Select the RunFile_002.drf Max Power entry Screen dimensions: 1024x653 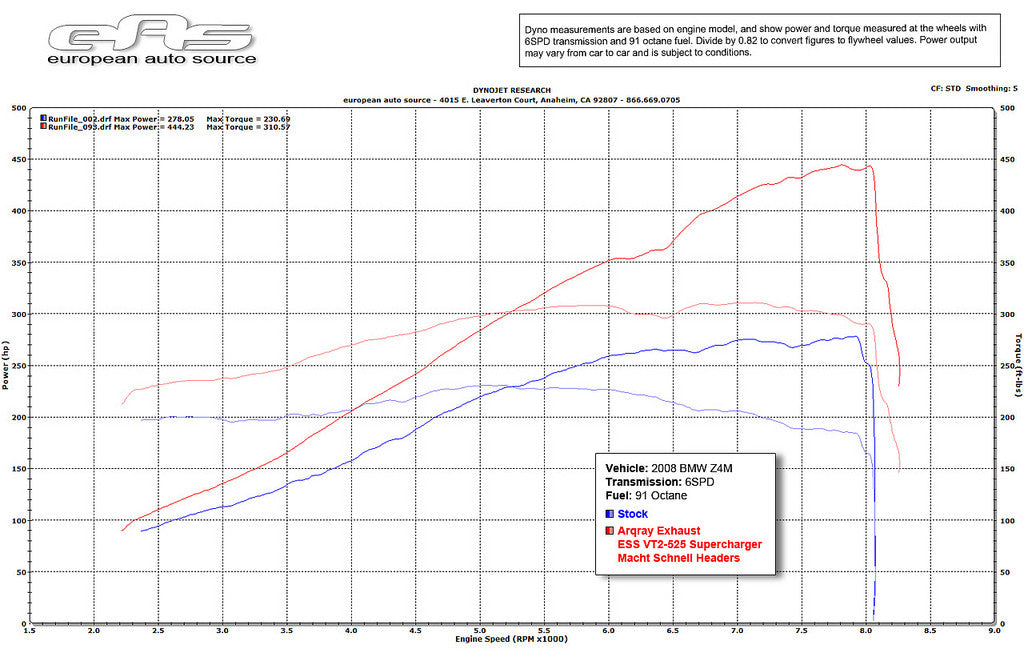click(119, 118)
